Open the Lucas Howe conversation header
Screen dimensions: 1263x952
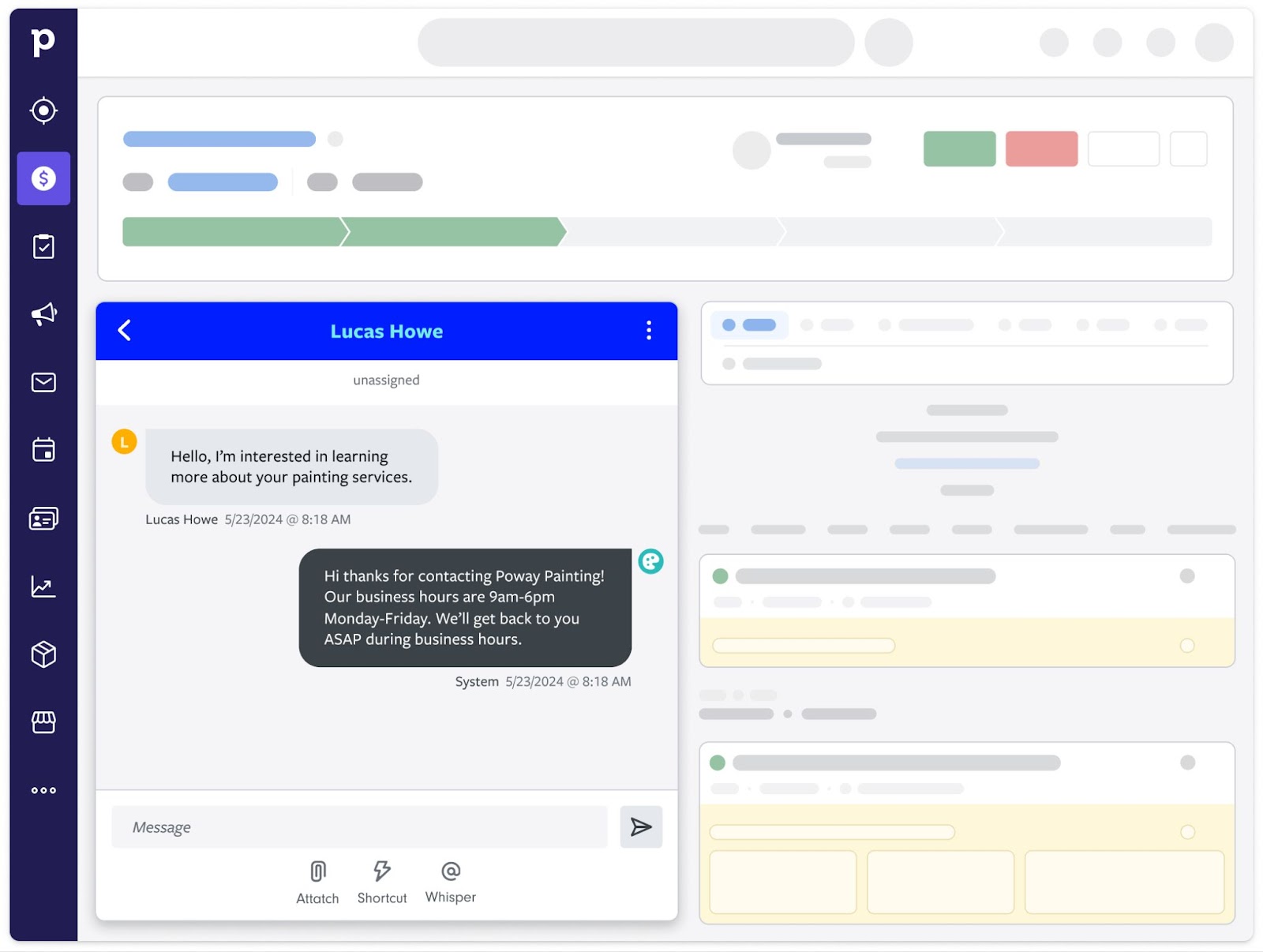click(386, 331)
